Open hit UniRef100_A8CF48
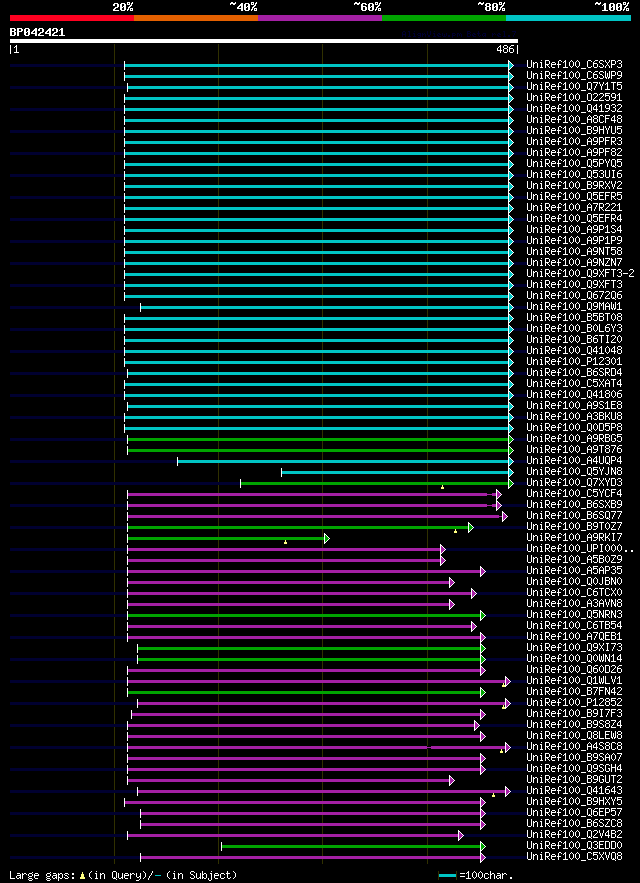640x883 pixels. (x=574, y=119)
